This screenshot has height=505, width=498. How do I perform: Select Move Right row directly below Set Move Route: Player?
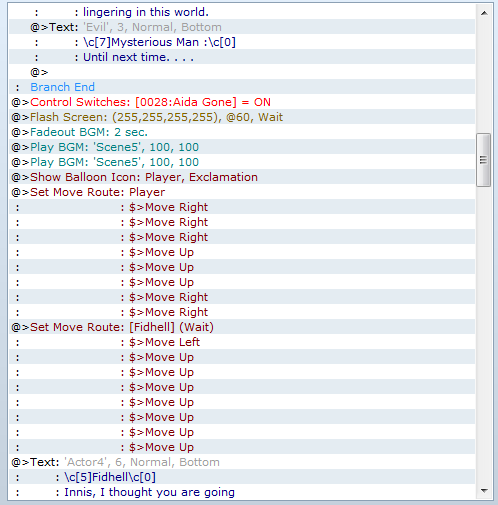tap(242, 207)
